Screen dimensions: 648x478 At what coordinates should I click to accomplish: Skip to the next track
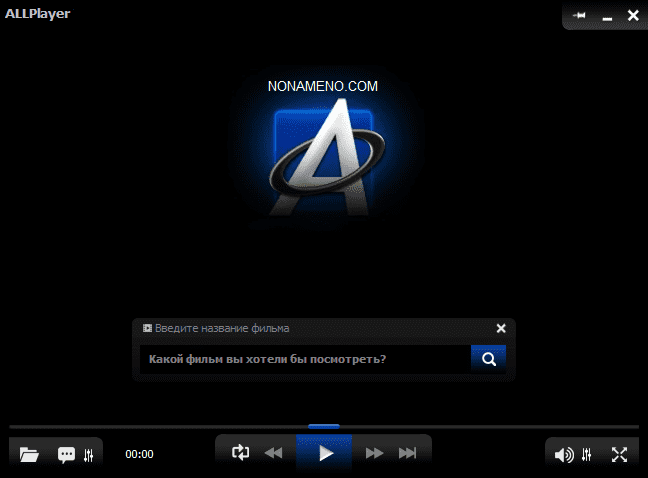pos(407,453)
